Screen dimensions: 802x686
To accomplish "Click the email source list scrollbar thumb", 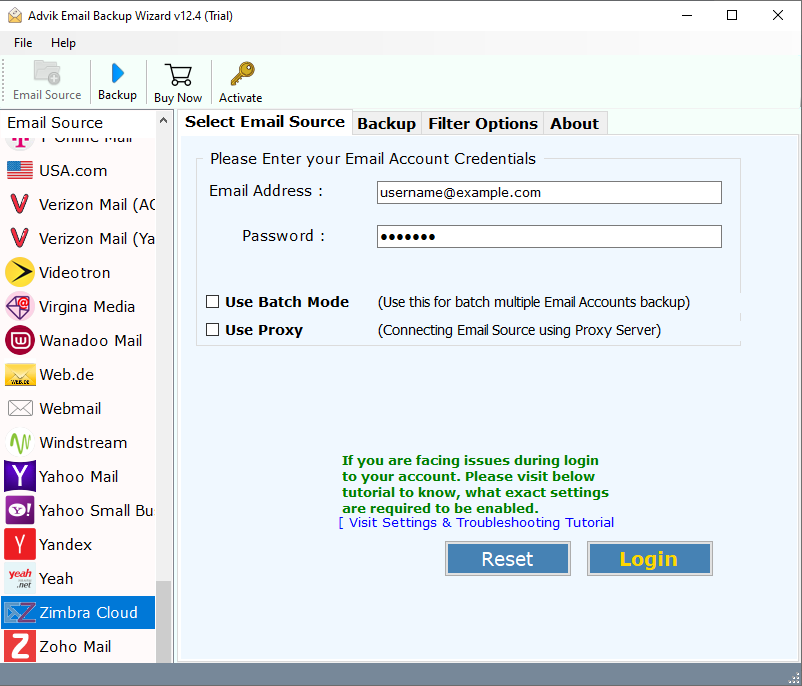I will pyautogui.click(x=164, y=622).
